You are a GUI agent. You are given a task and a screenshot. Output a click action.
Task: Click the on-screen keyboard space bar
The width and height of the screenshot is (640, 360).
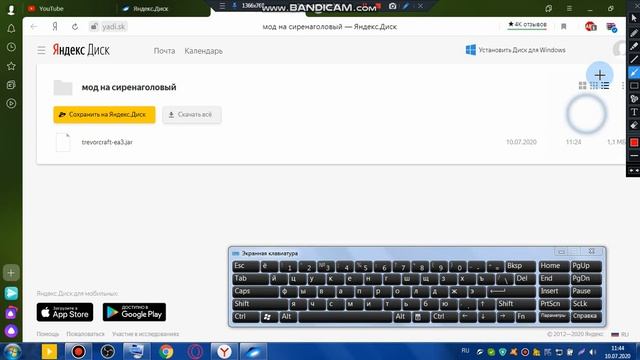point(345,317)
